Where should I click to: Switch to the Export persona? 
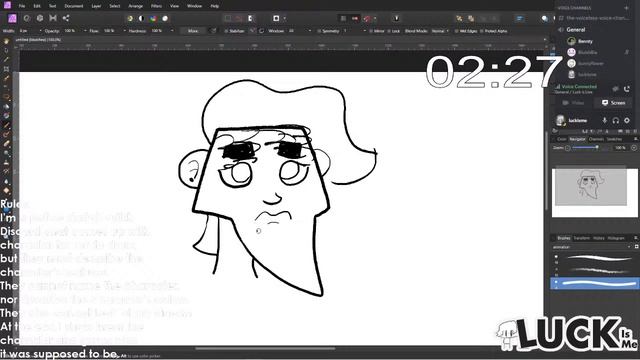[x=66, y=18]
